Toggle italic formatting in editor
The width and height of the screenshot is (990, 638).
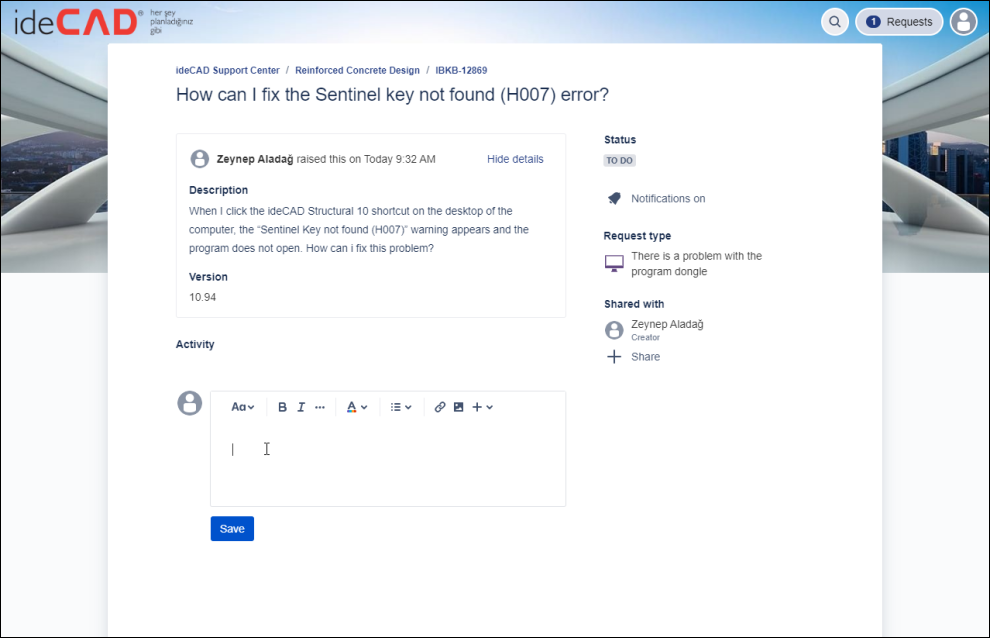[x=301, y=407]
